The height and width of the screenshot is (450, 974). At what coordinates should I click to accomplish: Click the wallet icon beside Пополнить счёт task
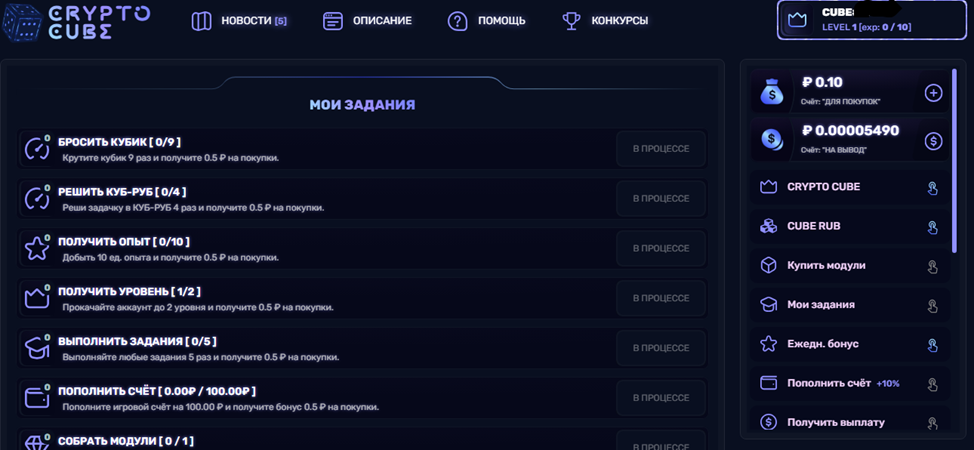[x=37, y=398]
